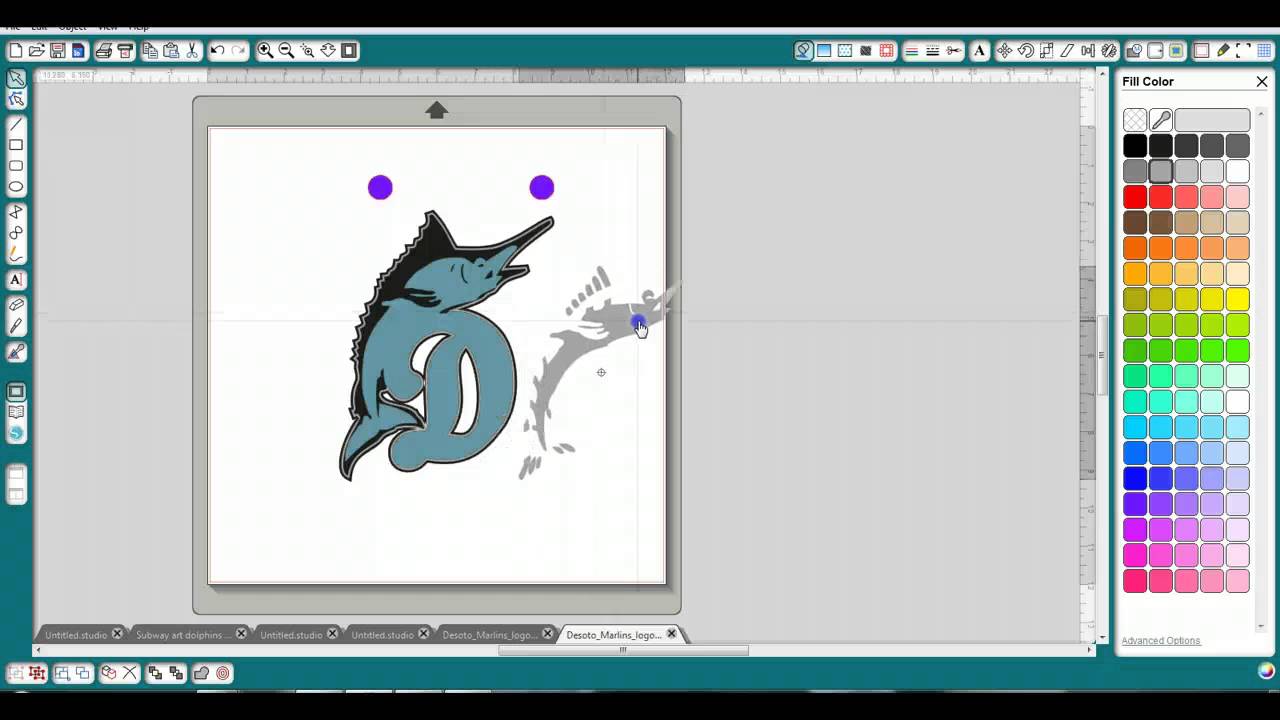
Task: Create a new document
Action: click(x=15, y=50)
